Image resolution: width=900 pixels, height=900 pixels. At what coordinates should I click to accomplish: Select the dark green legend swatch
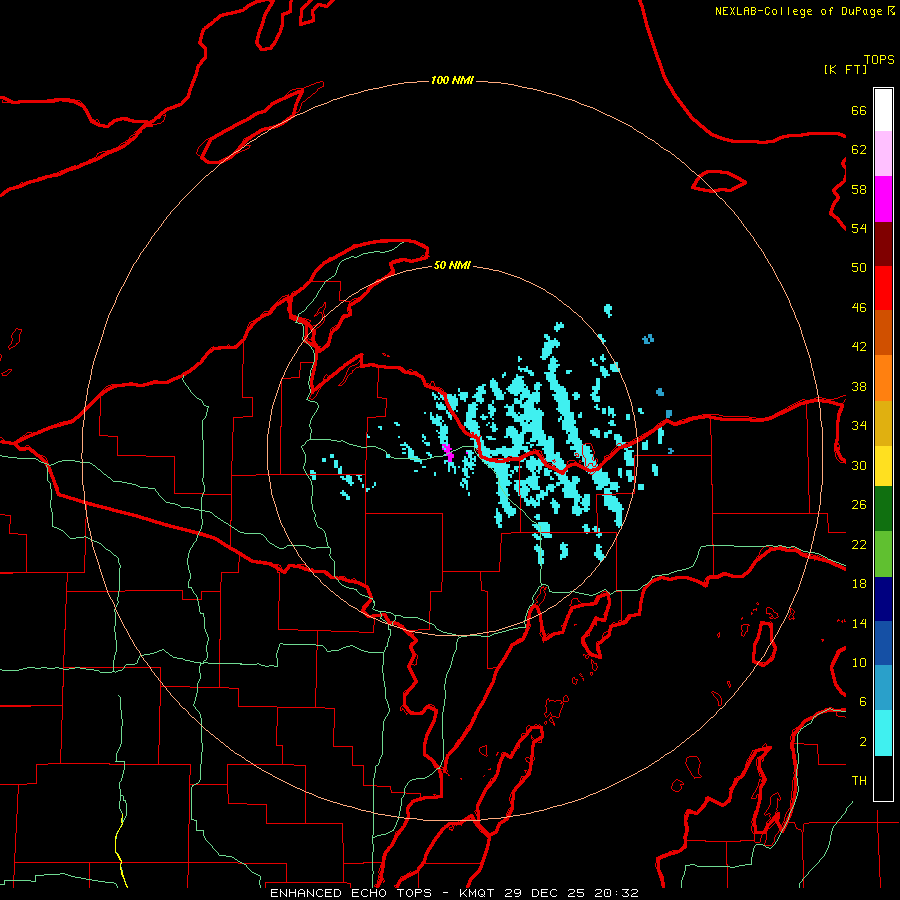pos(883,509)
